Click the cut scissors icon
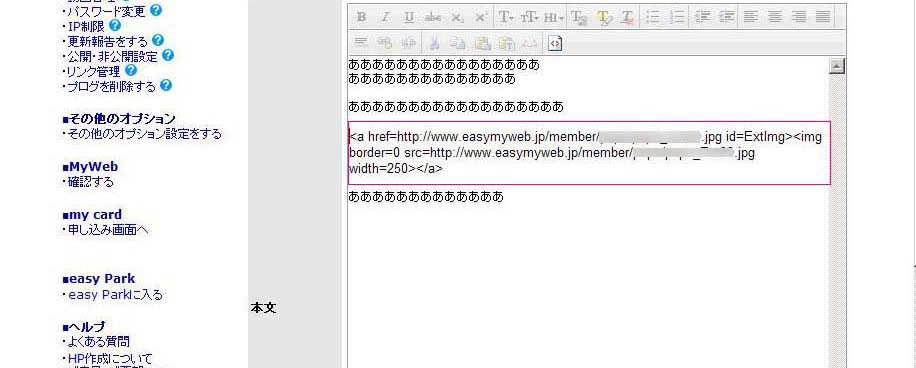The width and height of the screenshot is (916, 368). tap(433, 43)
